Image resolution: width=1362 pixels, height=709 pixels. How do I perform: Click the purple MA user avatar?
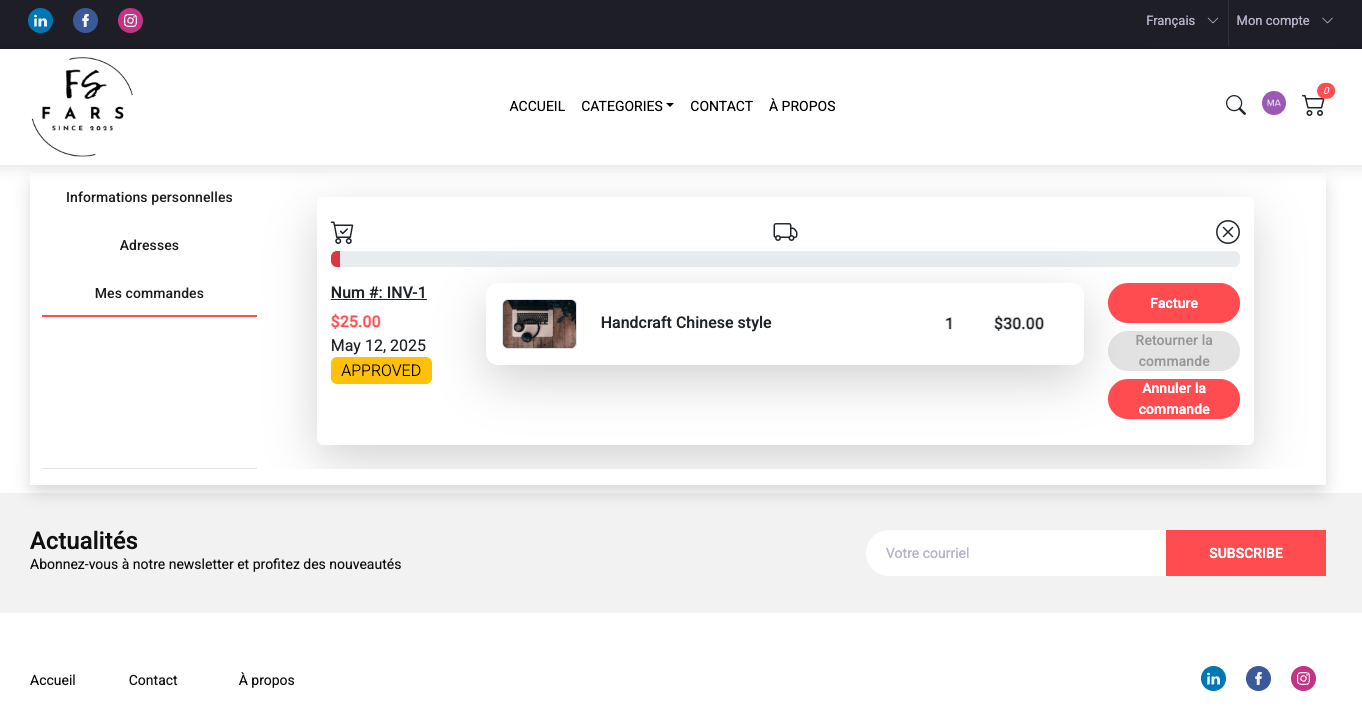[1273, 103]
